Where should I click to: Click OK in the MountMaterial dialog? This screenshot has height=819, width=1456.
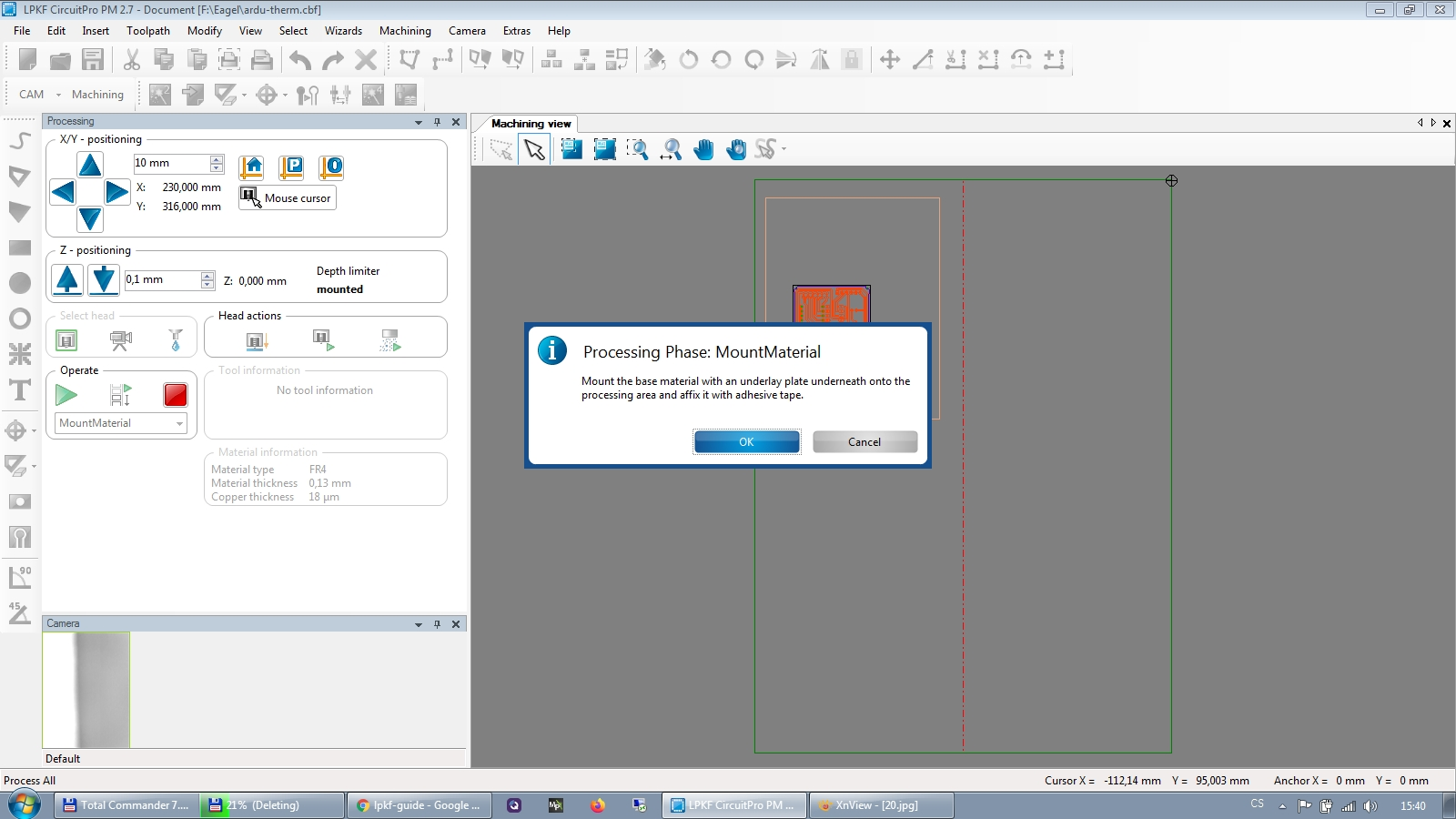click(x=746, y=441)
